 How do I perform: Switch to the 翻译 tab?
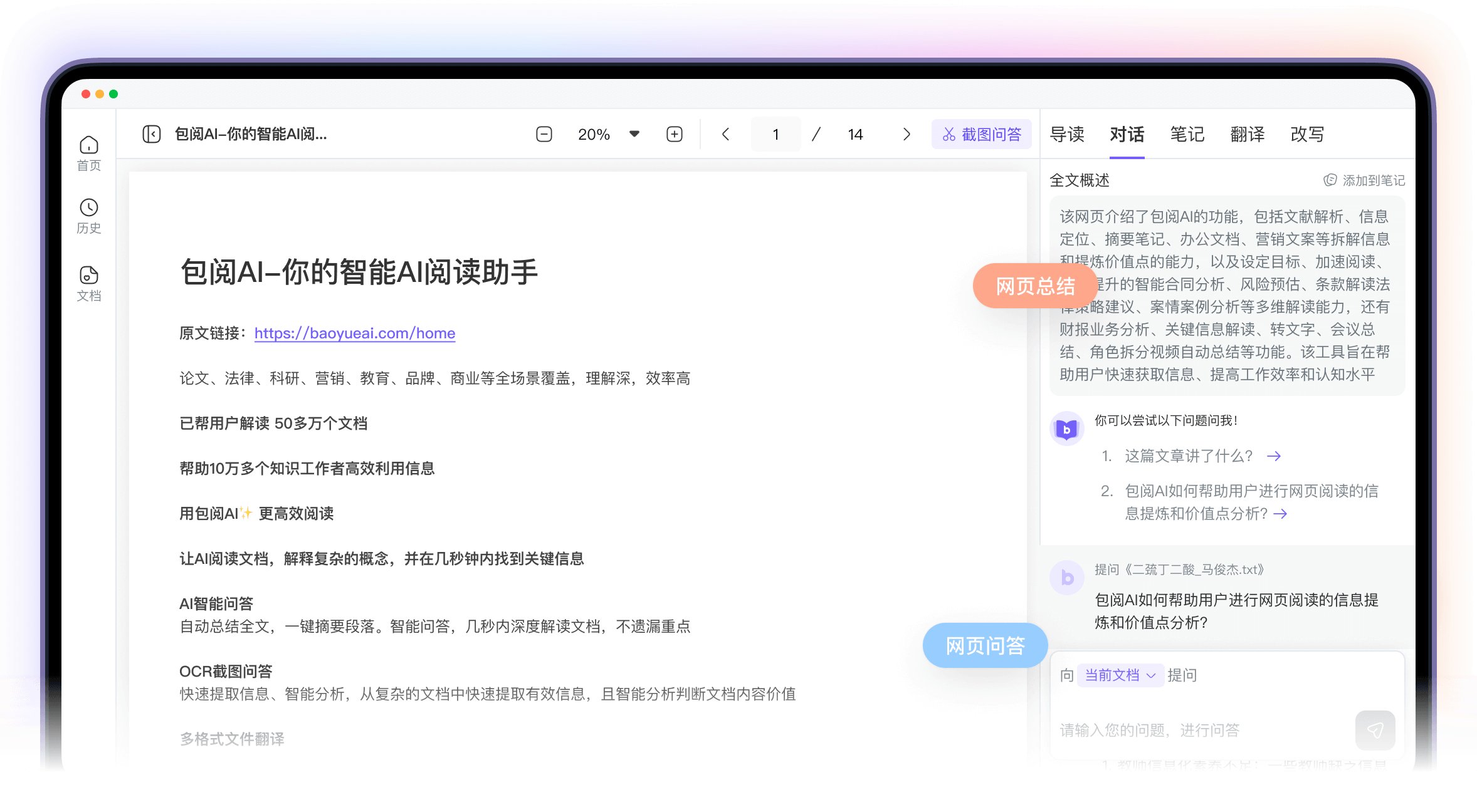click(x=1248, y=134)
